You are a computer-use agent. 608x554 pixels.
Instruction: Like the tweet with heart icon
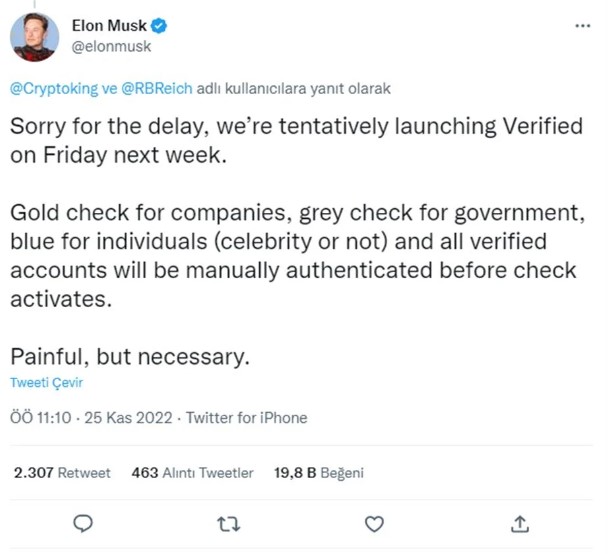coord(374,523)
